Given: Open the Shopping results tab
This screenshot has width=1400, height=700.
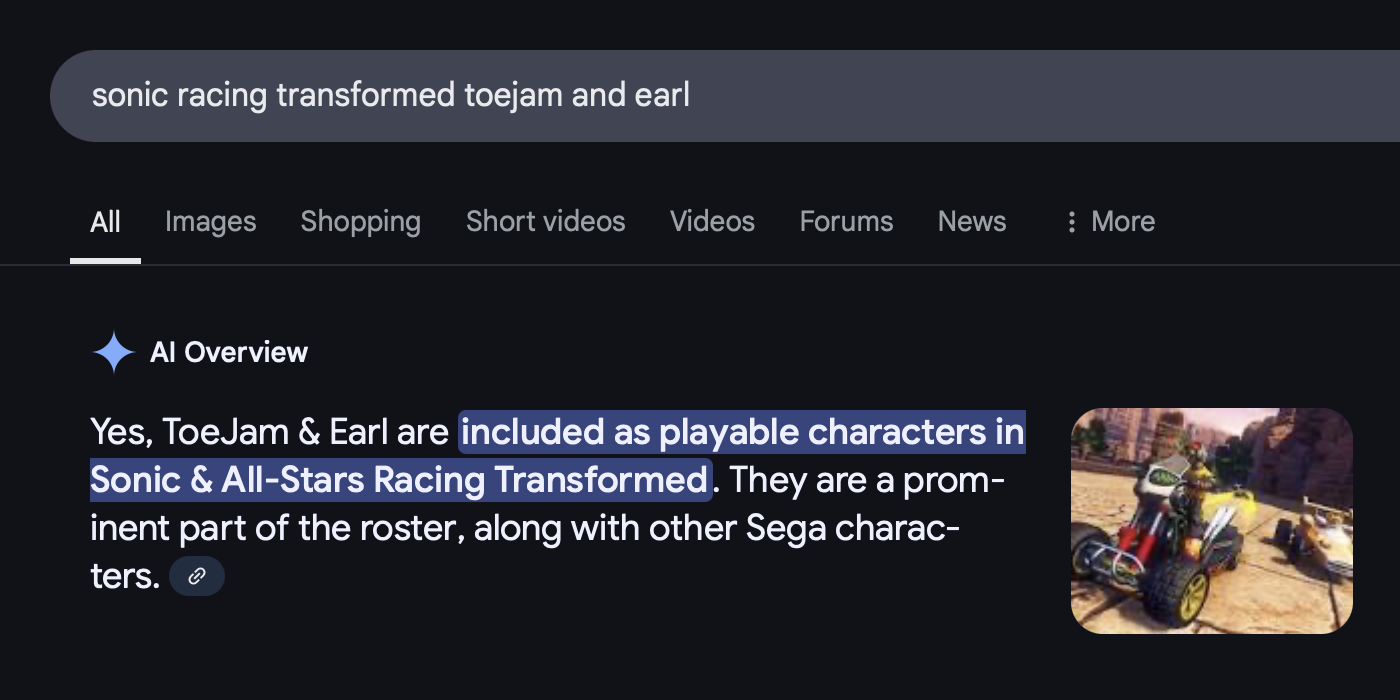Looking at the screenshot, I should 360,221.
